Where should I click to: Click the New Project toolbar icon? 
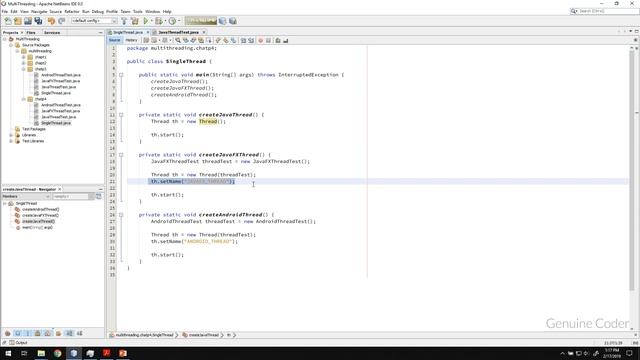pos(18,21)
